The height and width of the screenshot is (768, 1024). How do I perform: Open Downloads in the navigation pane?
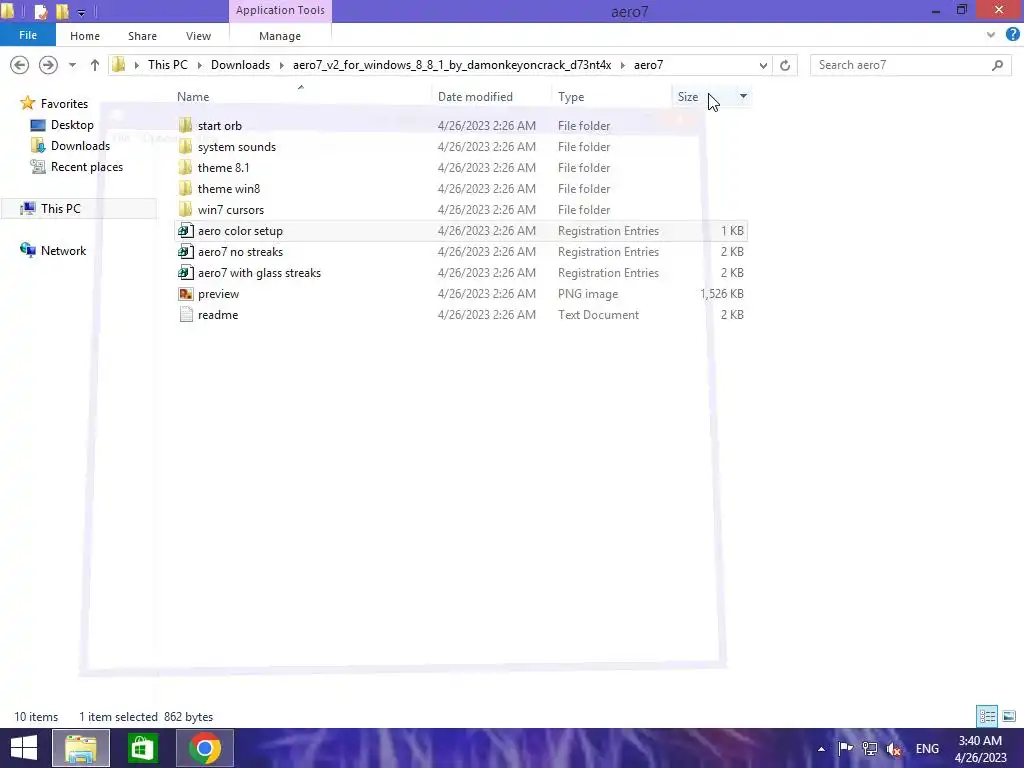coord(80,146)
